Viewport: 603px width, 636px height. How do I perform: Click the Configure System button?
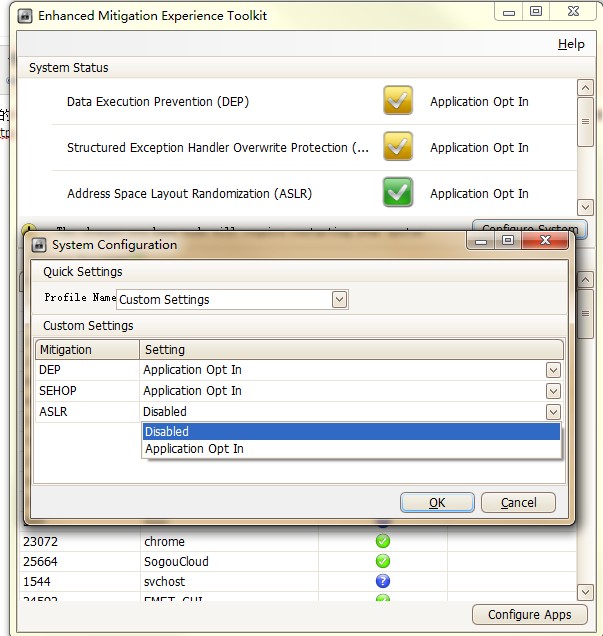(x=530, y=226)
